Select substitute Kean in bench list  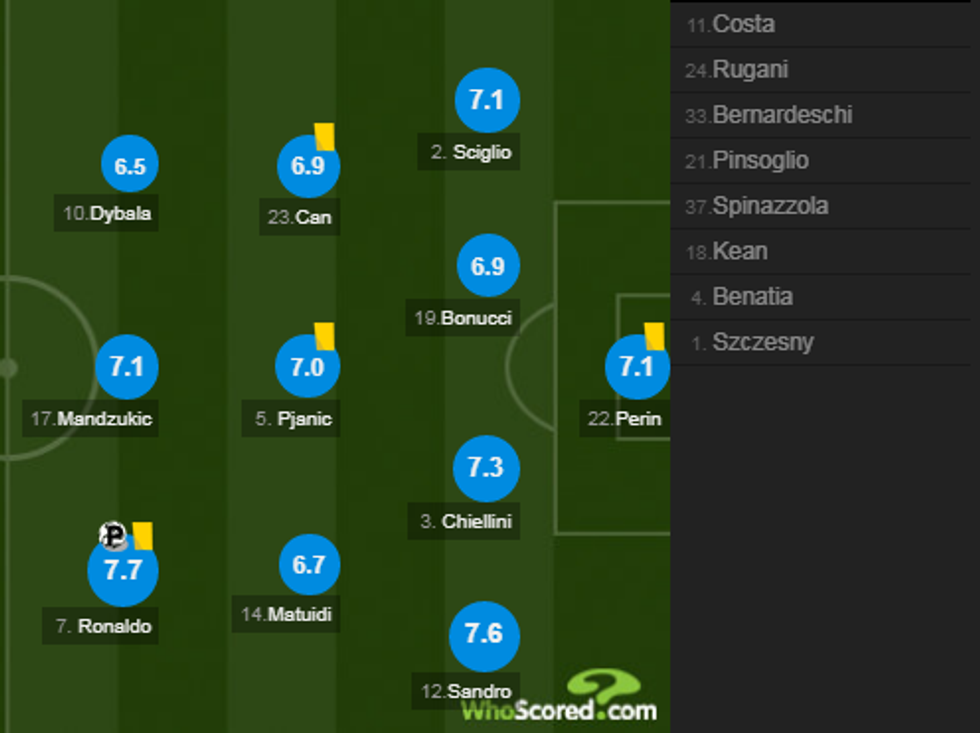point(740,251)
